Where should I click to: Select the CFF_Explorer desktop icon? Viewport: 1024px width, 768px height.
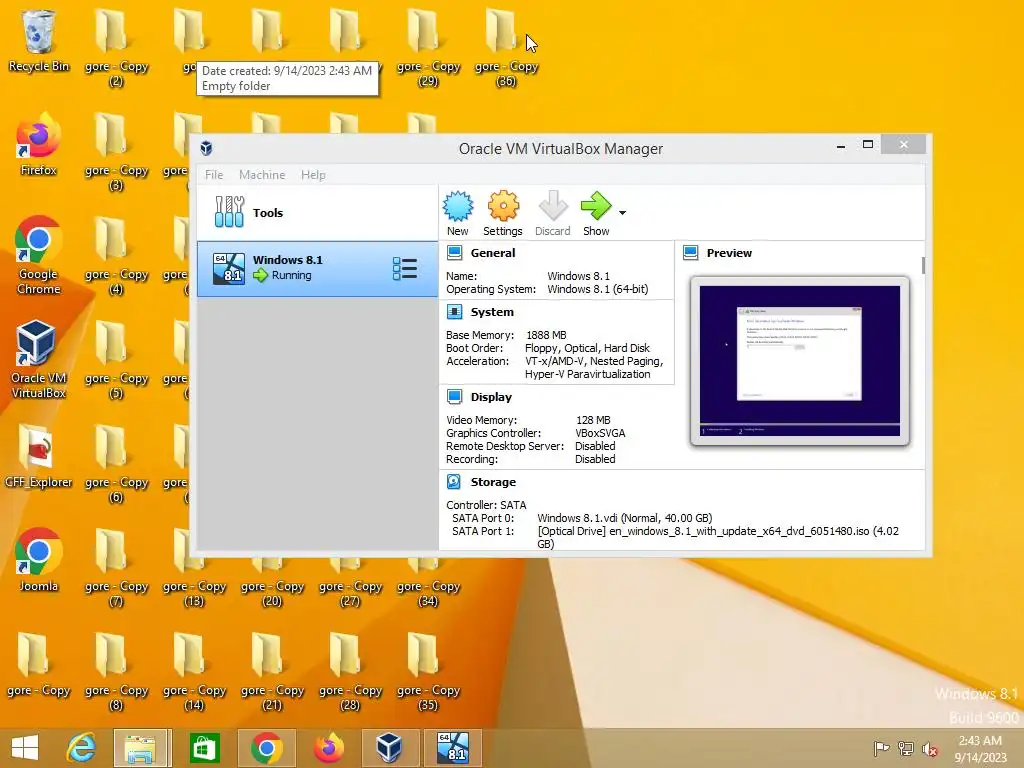39,456
